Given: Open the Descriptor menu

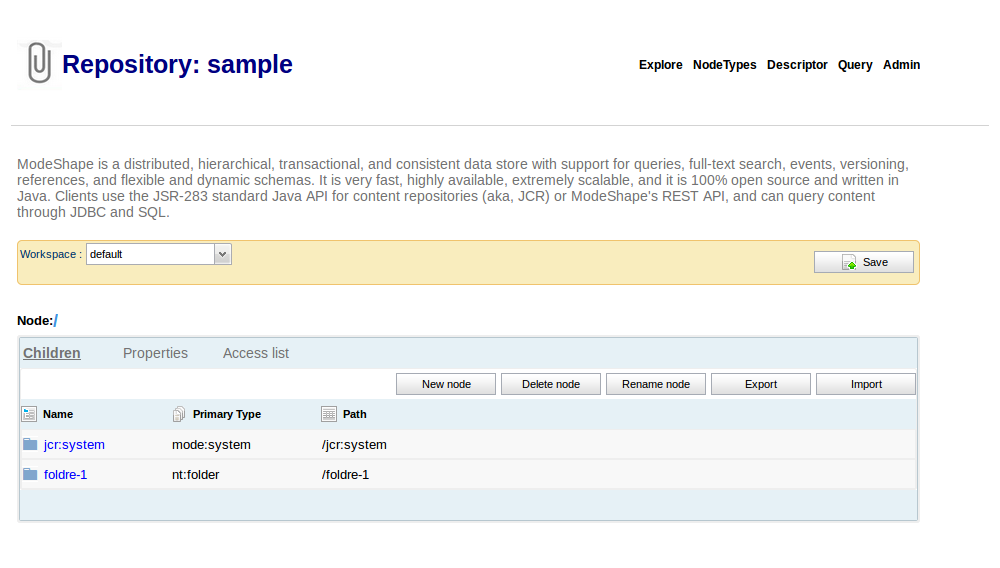Looking at the screenshot, I should click(x=797, y=65).
